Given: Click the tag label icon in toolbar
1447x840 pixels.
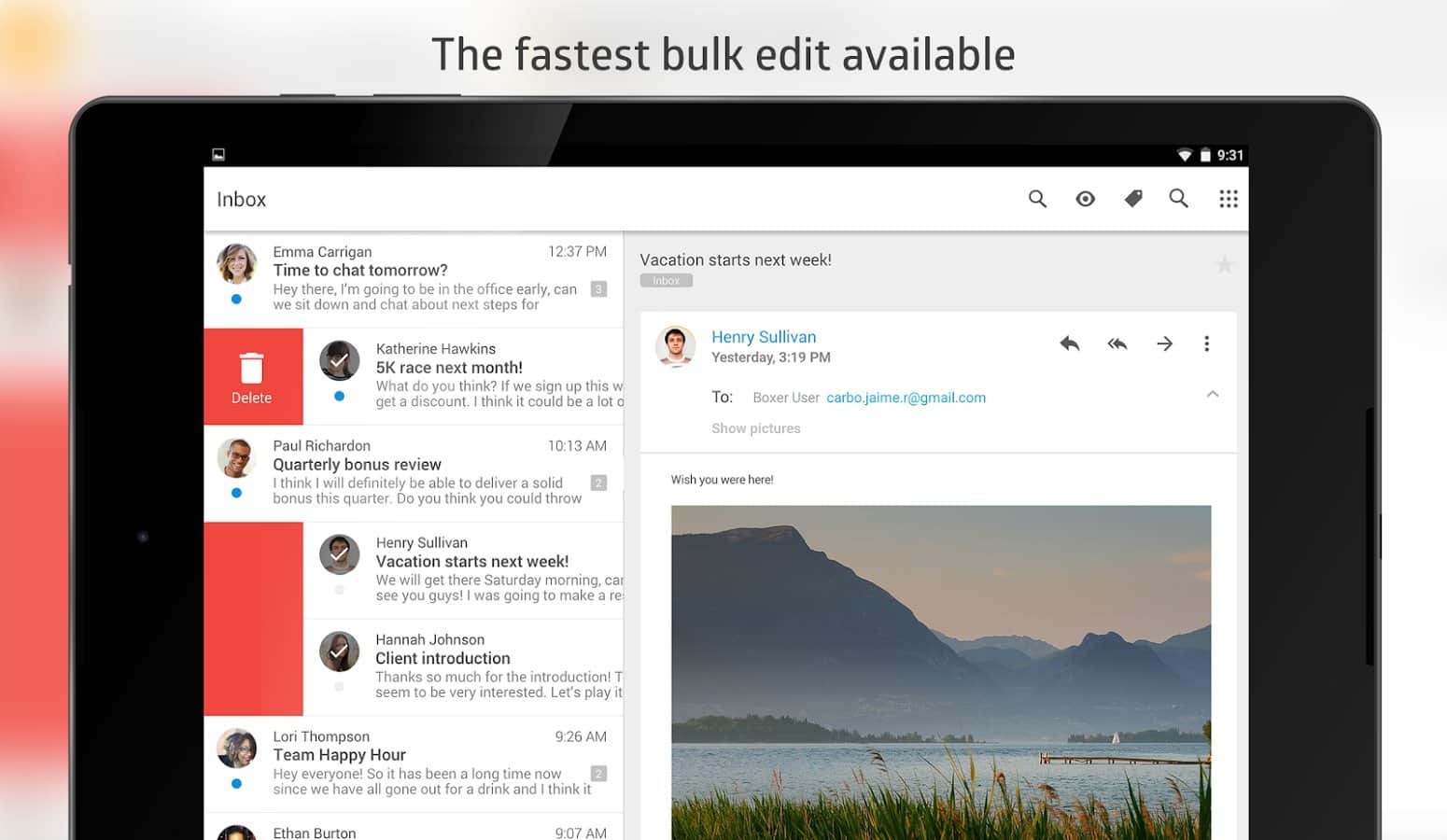Looking at the screenshot, I should [x=1132, y=199].
